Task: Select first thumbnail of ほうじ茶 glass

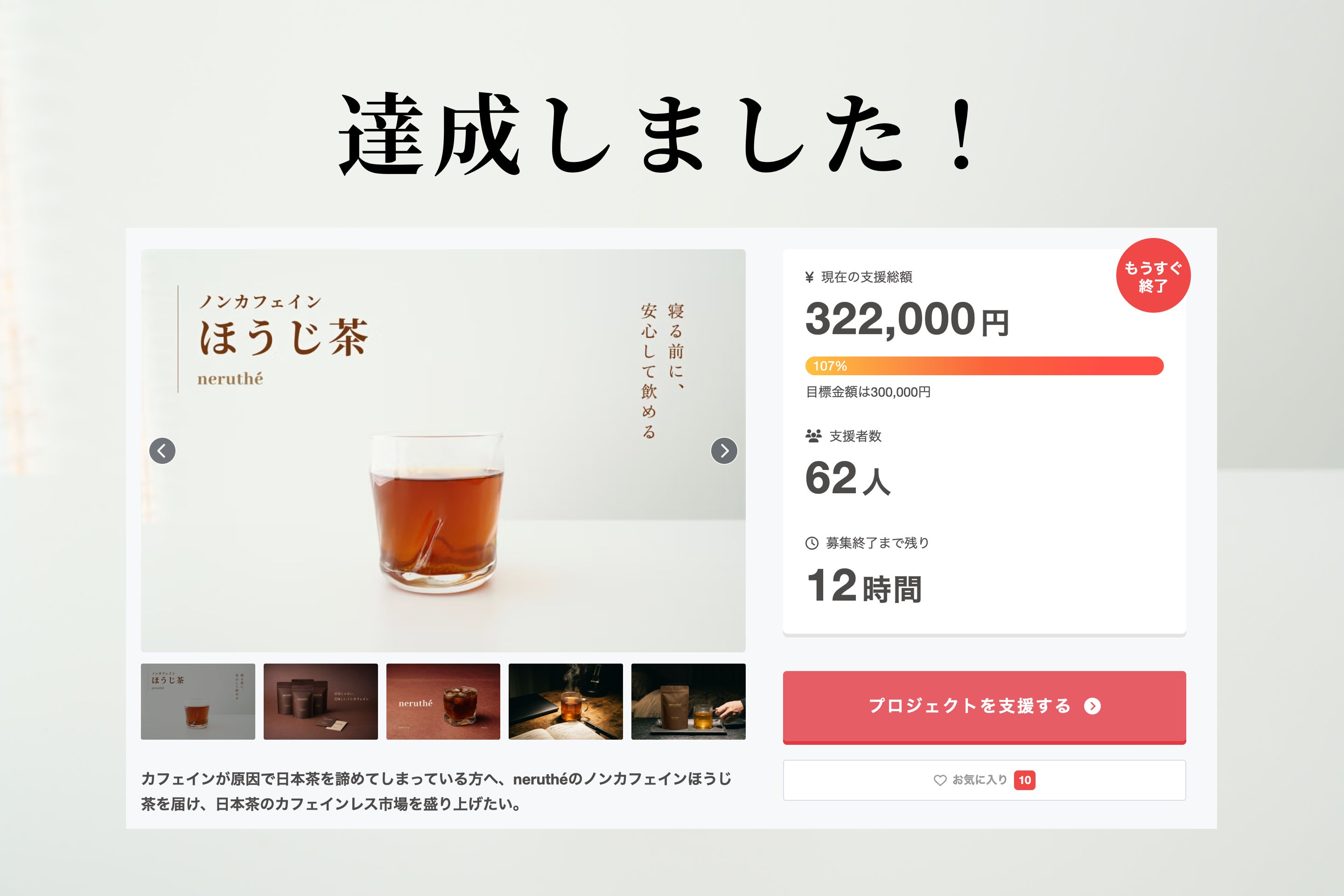Action: click(198, 701)
